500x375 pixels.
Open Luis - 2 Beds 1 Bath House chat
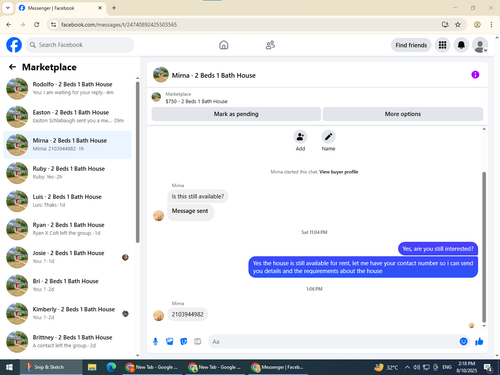click(67, 201)
